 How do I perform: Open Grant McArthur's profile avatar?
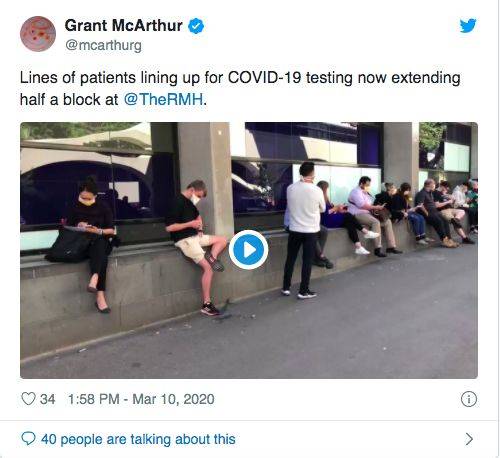pyautogui.click(x=38, y=34)
